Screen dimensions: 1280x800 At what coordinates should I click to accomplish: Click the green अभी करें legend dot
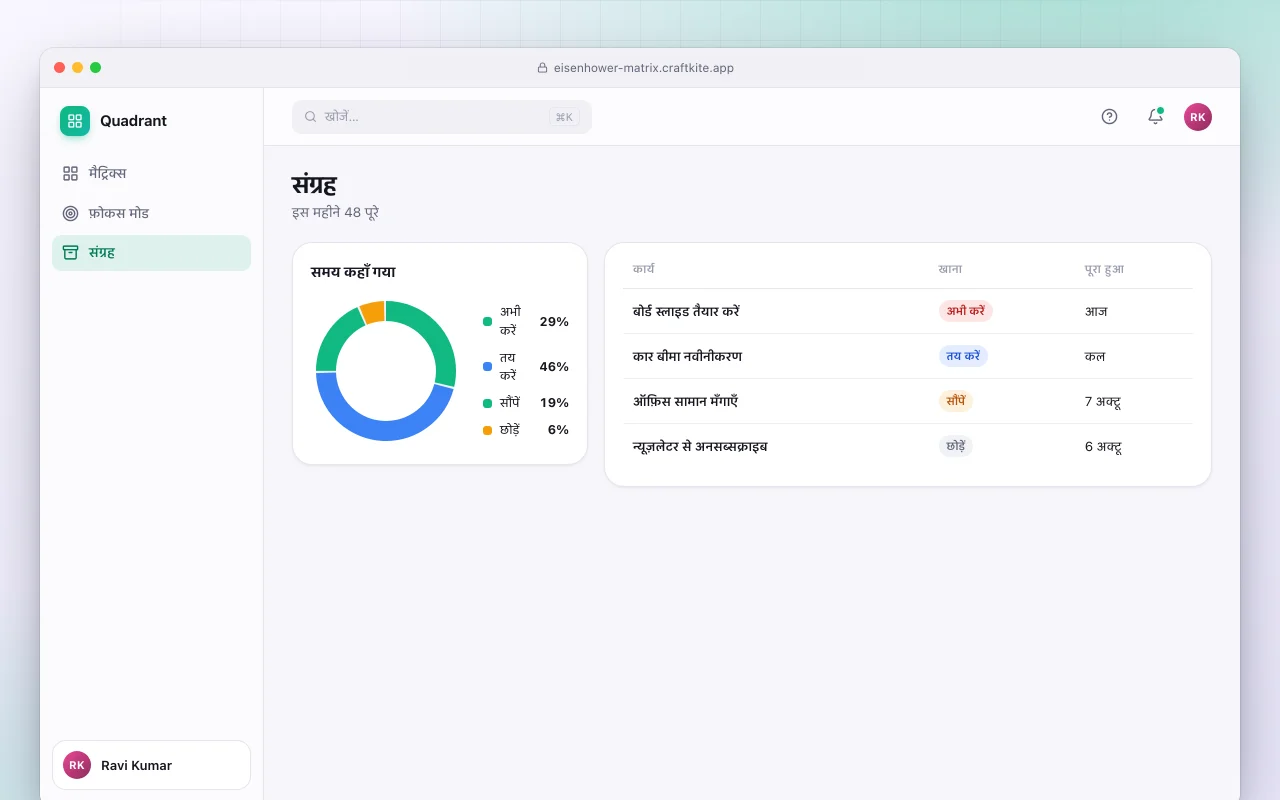click(x=487, y=321)
